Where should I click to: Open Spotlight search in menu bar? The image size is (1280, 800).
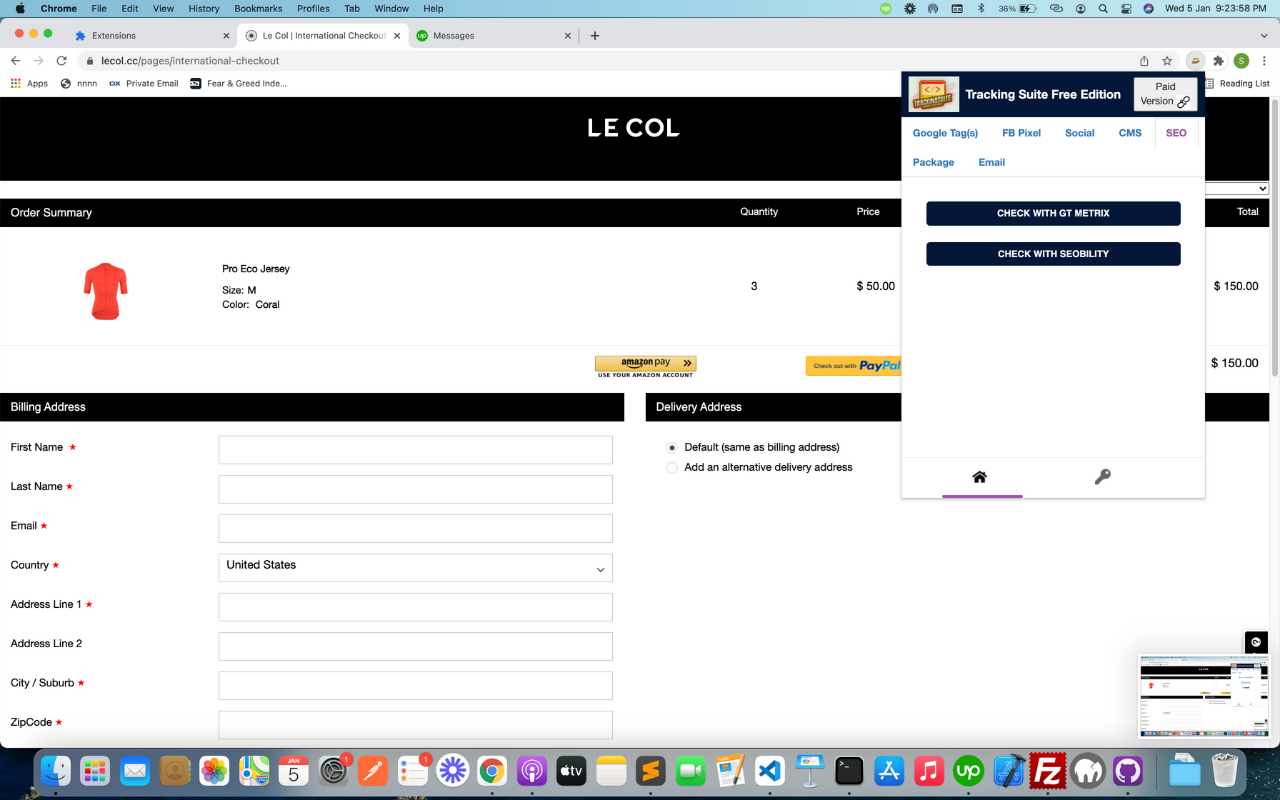click(1103, 8)
